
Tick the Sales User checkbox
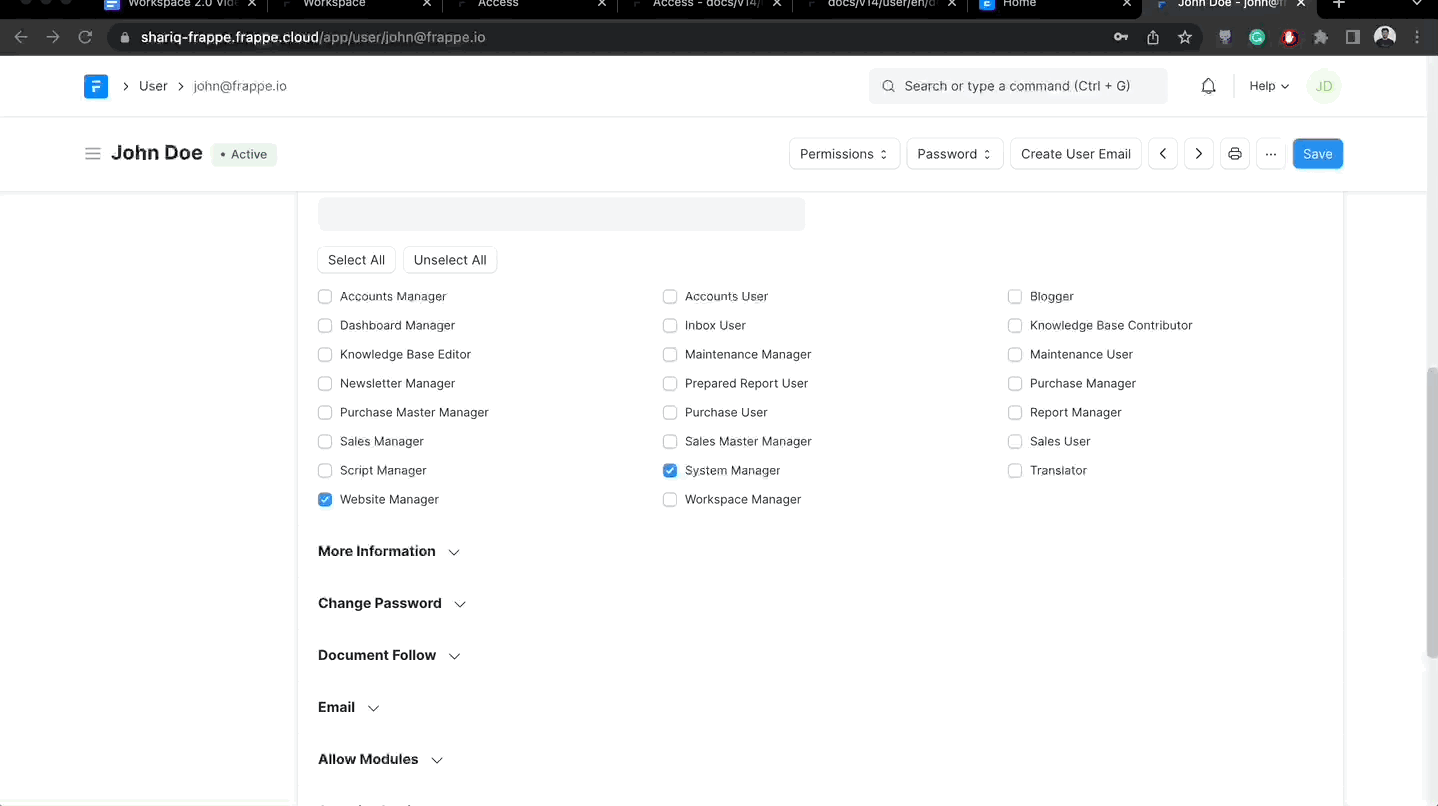1015,441
